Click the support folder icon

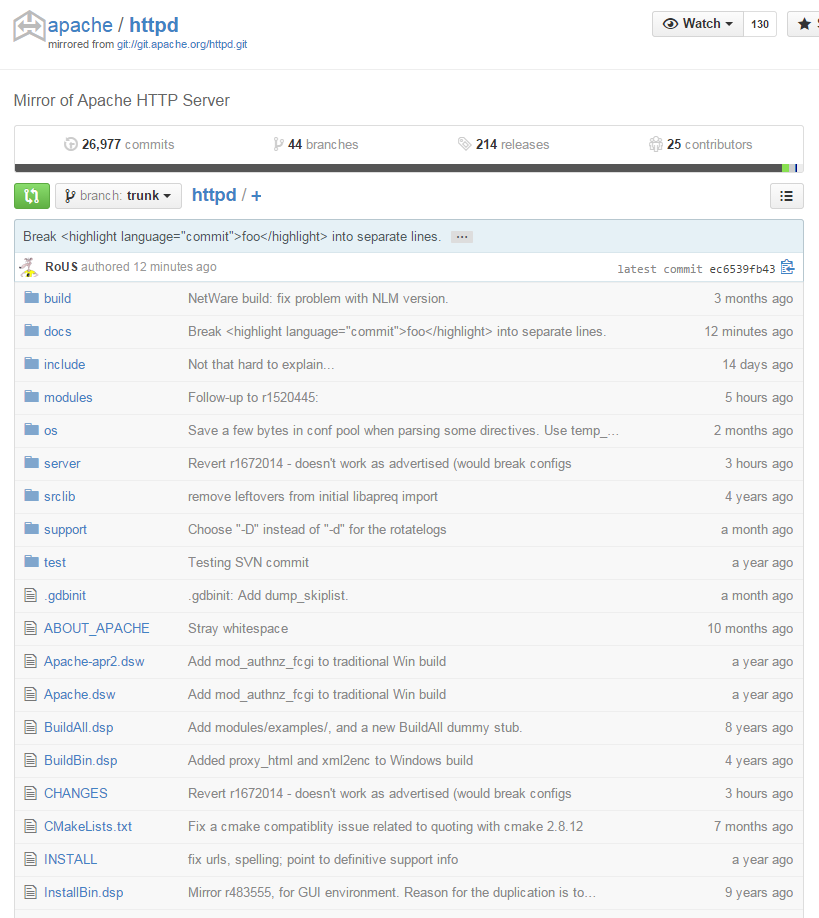click(x=32, y=529)
